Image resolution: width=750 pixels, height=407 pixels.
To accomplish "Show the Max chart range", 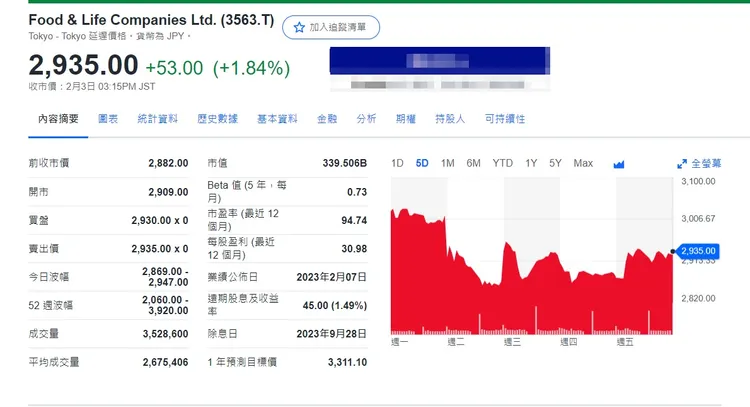I will (x=583, y=163).
